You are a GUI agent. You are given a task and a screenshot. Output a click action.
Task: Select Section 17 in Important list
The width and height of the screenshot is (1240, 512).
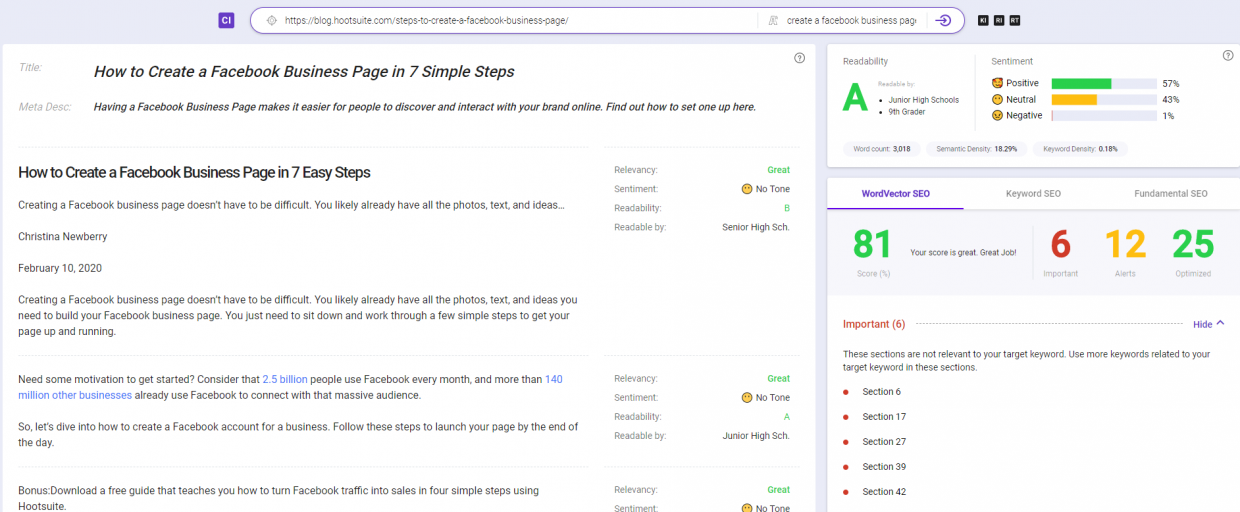pos(884,417)
